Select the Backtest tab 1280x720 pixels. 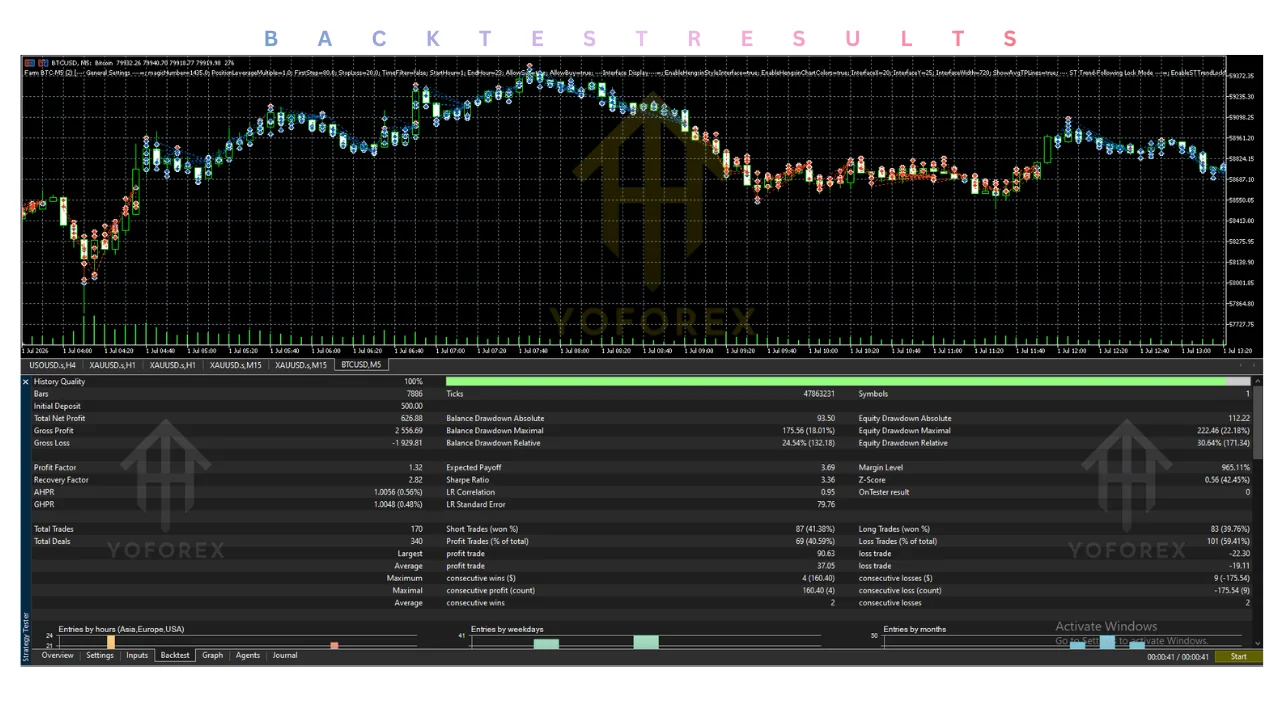(175, 656)
